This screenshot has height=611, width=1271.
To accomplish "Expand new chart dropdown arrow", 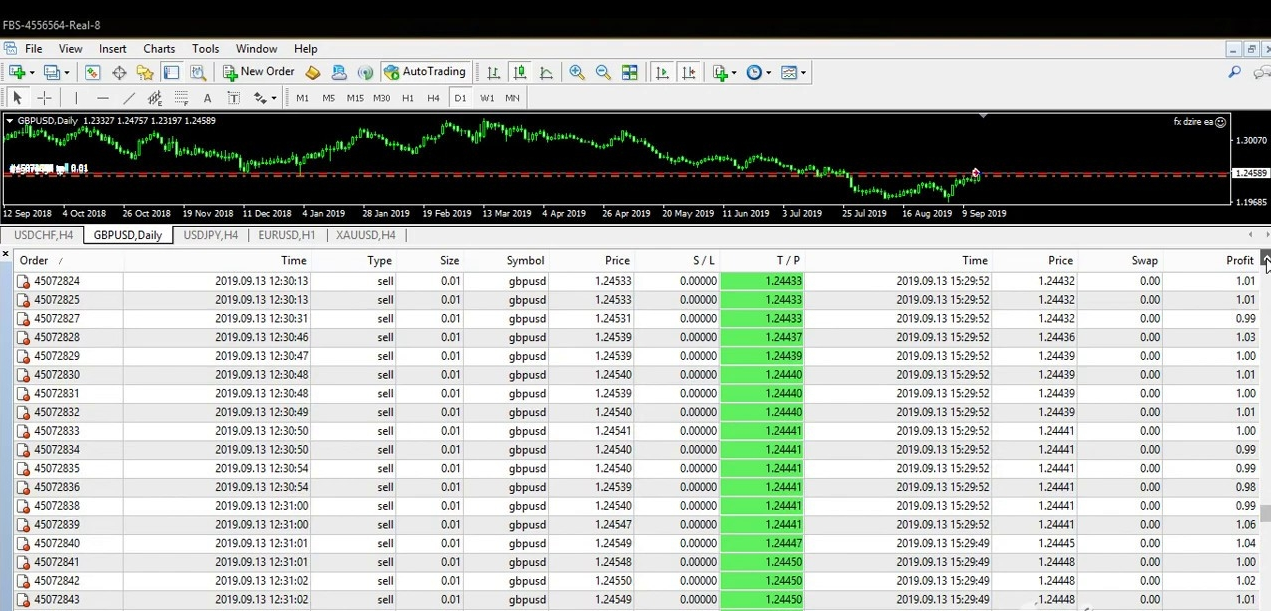I will click(x=32, y=72).
